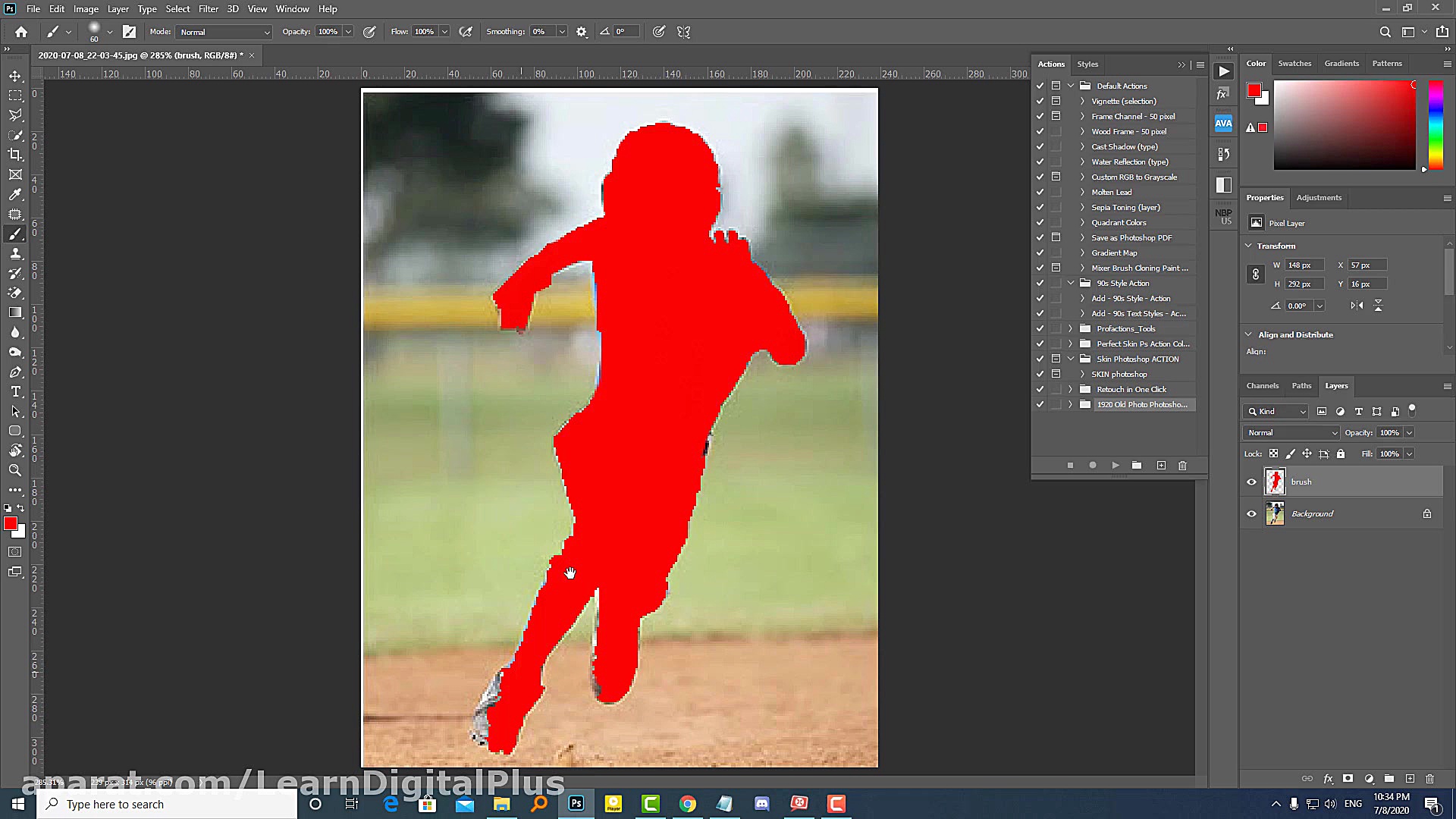
Task: Select the Eyedropper tool
Action: [15, 194]
